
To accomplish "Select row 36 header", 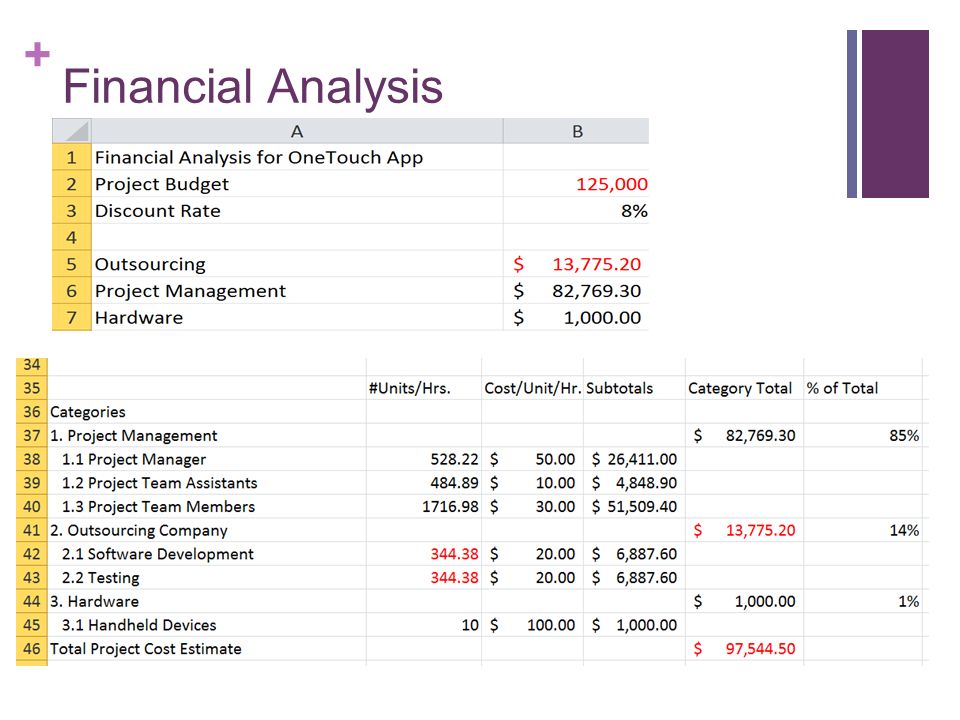I will 32,412.
